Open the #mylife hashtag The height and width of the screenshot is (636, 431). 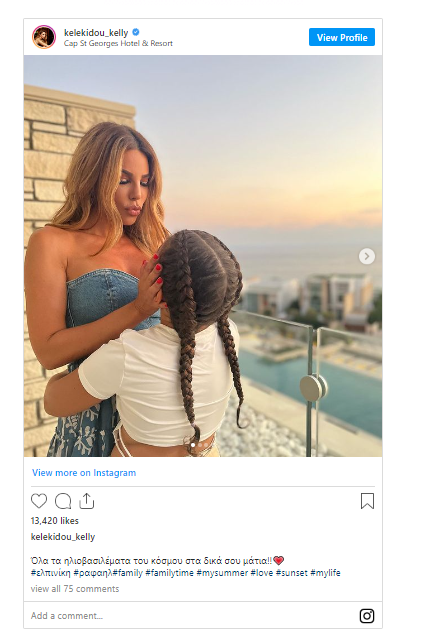325,573
